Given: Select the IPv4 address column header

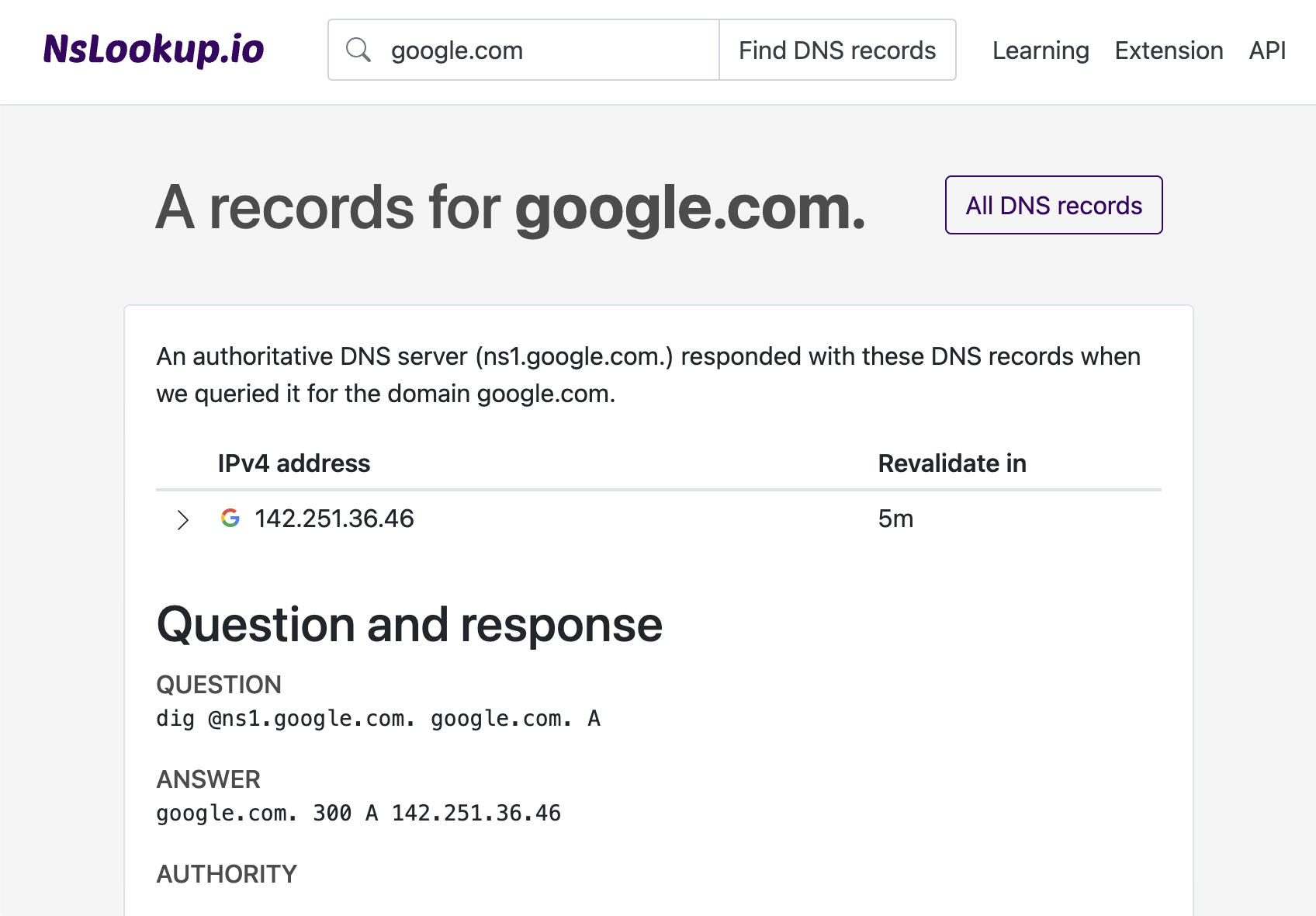Looking at the screenshot, I should [x=294, y=463].
